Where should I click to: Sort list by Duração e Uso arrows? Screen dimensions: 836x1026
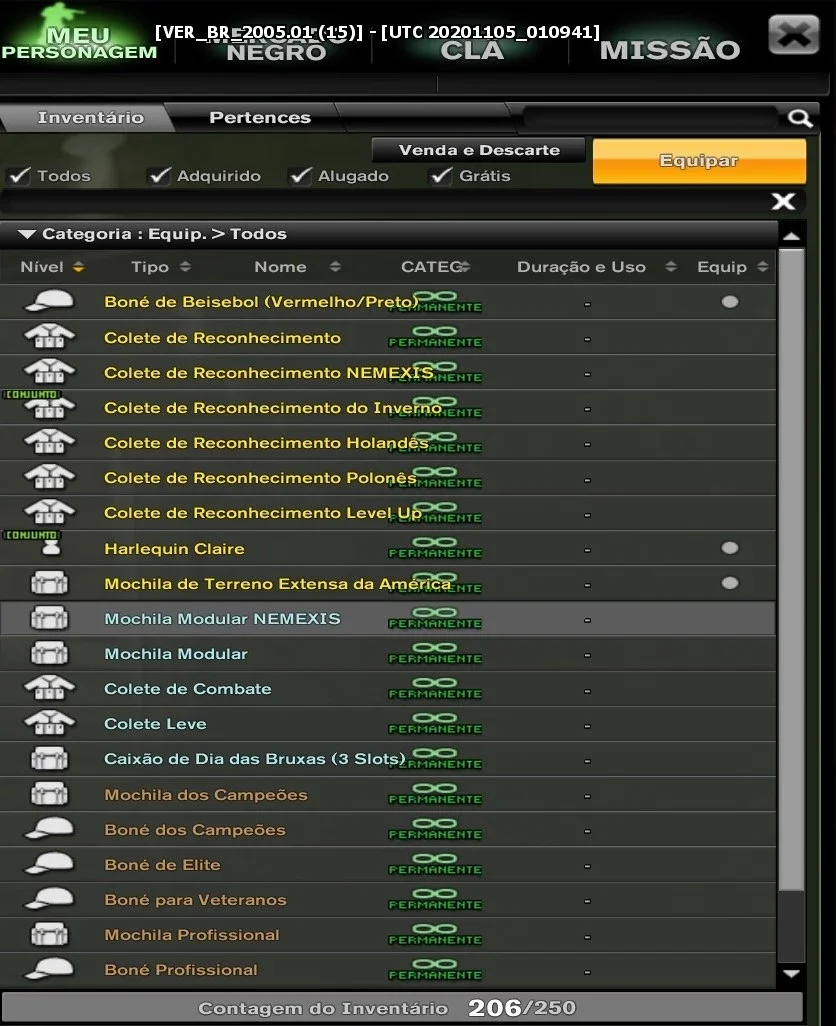(671, 267)
